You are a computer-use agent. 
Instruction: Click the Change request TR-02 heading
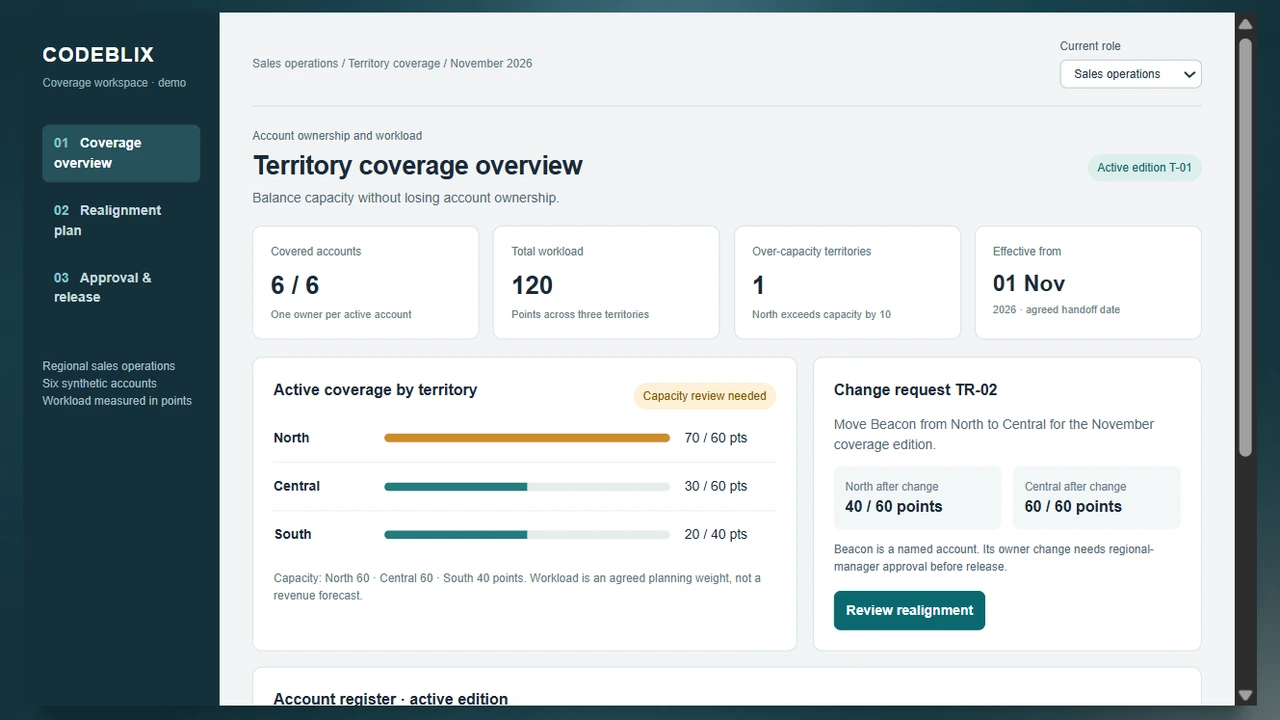click(915, 390)
